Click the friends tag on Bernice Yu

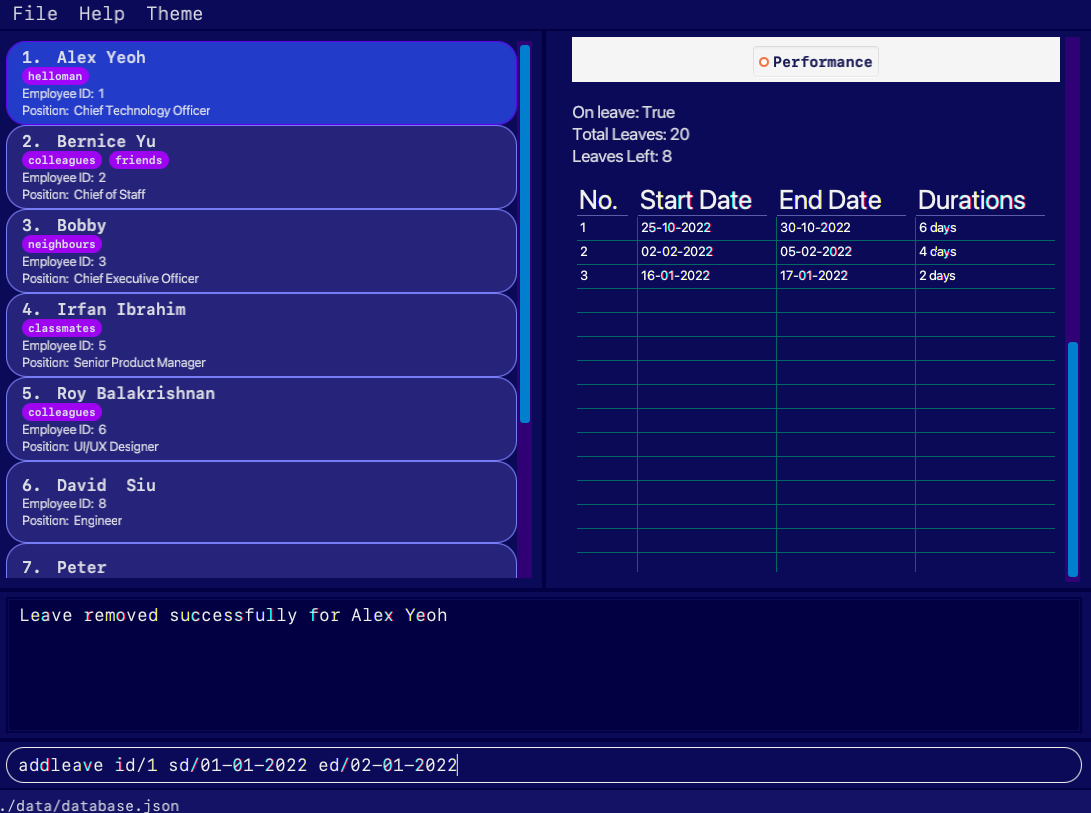pos(138,160)
